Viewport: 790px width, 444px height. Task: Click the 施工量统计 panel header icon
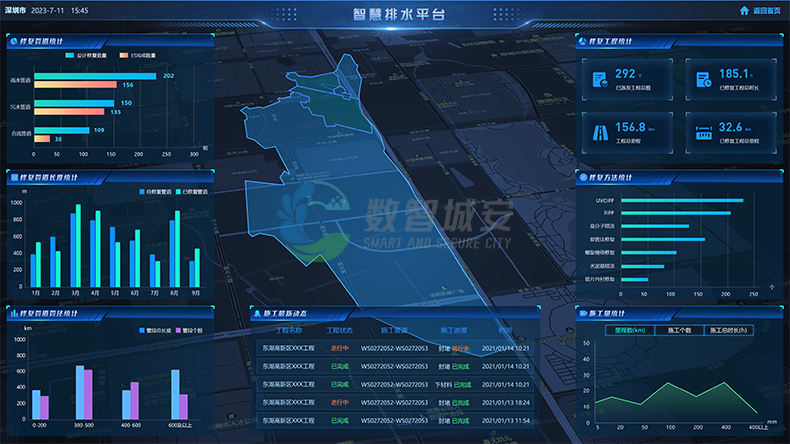click(584, 313)
